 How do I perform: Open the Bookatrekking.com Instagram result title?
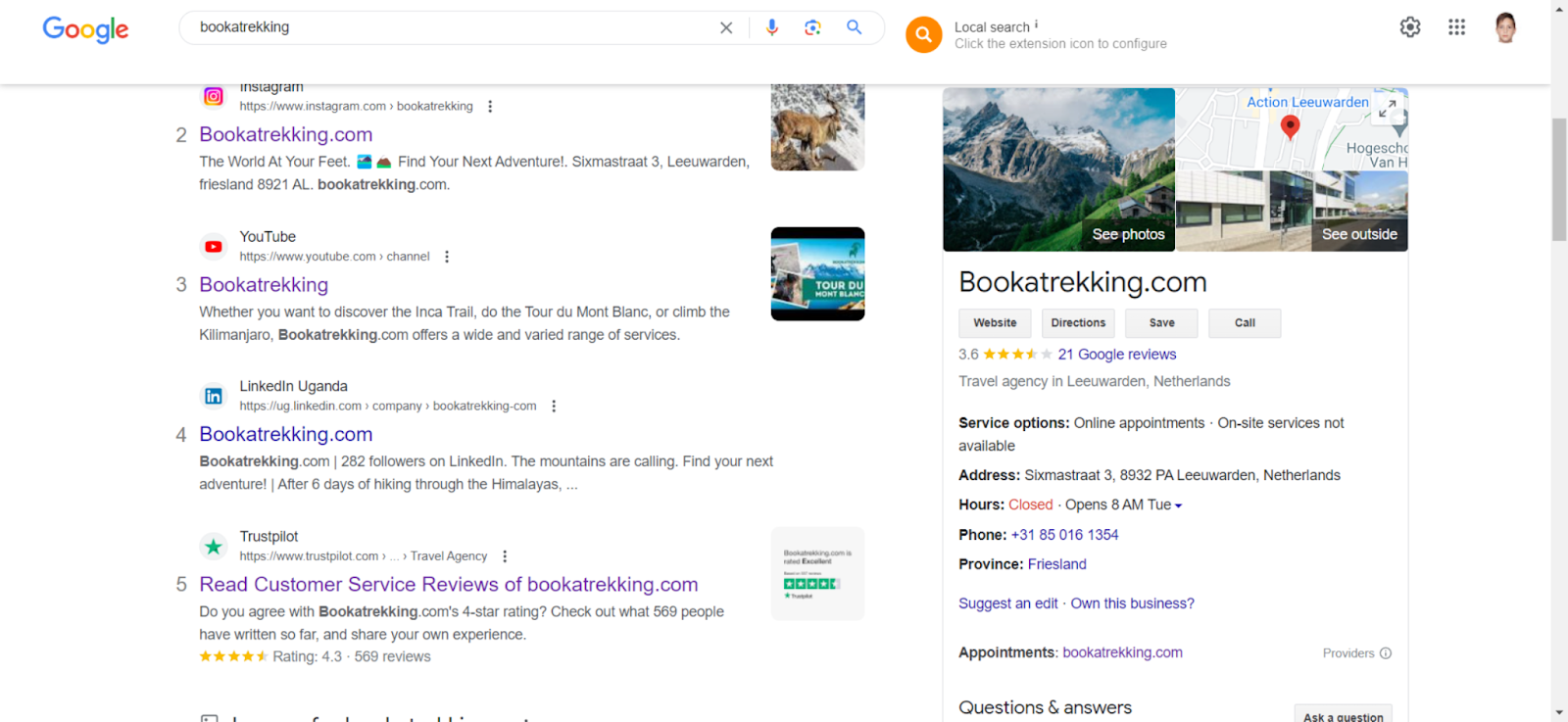(286, 134)
